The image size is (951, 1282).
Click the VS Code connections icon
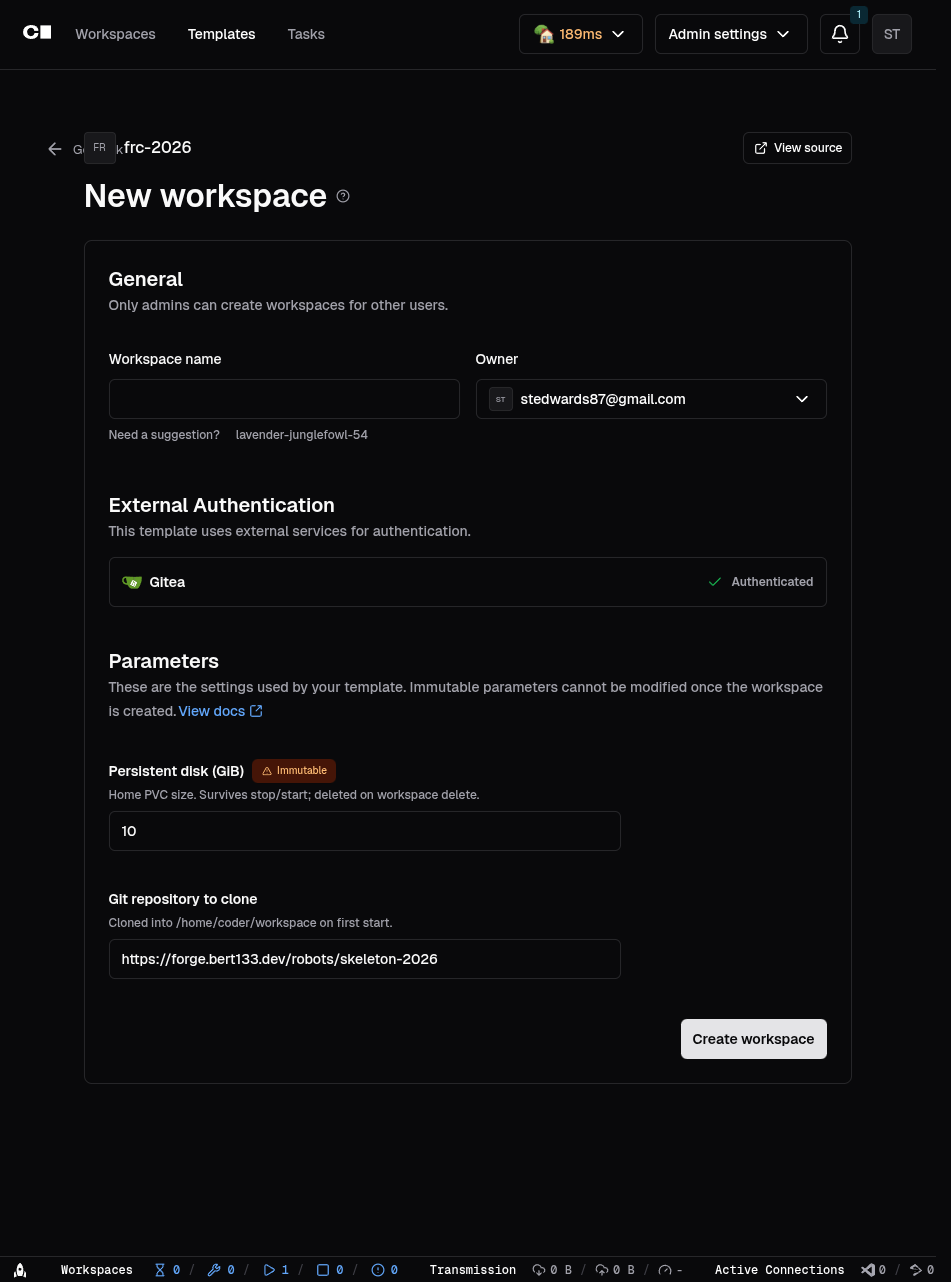point(868,1270)
